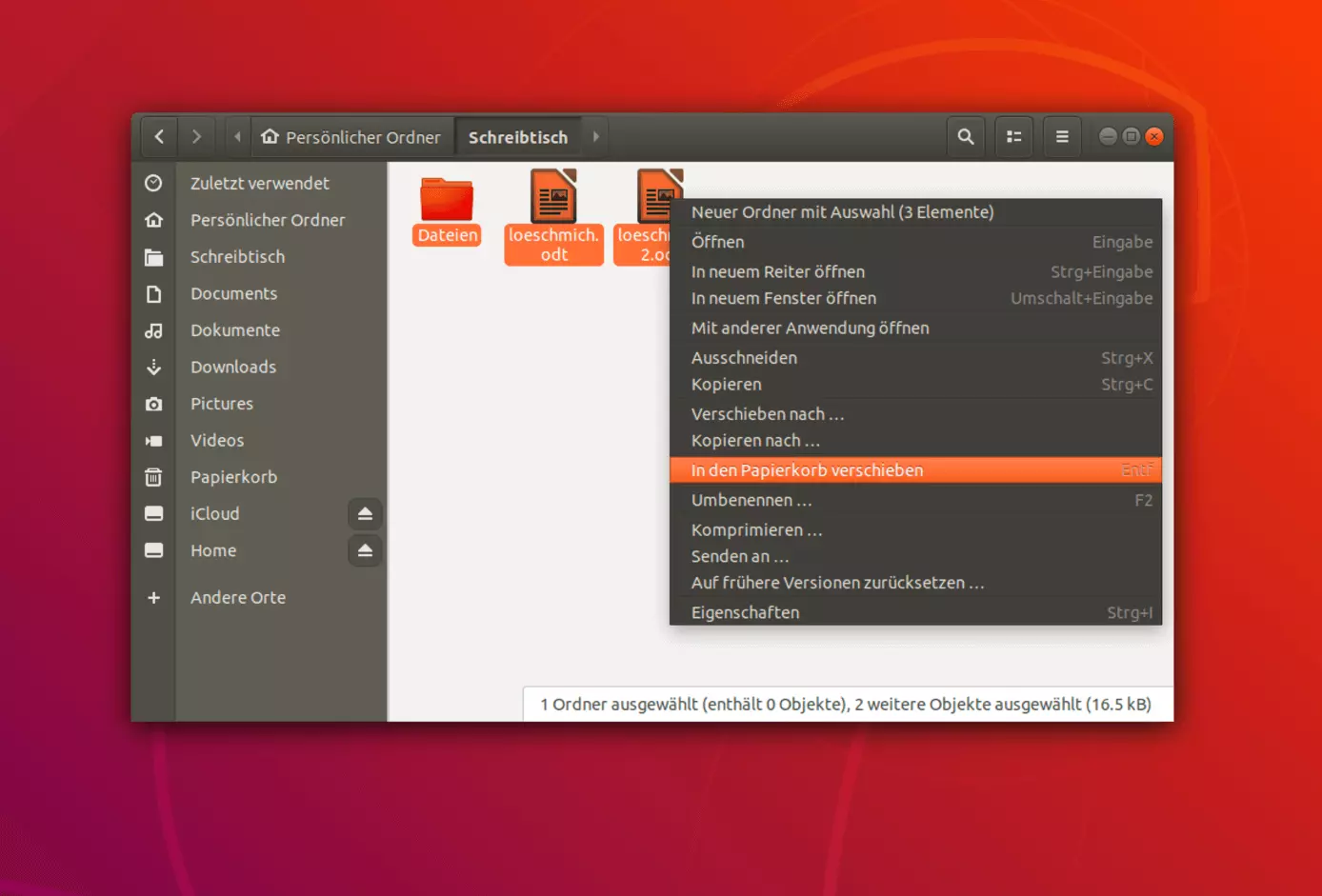Click the Schreibtisch folder sidebar icon
The height and width of the screenshot is (896, 1322).
coord(153,257)
